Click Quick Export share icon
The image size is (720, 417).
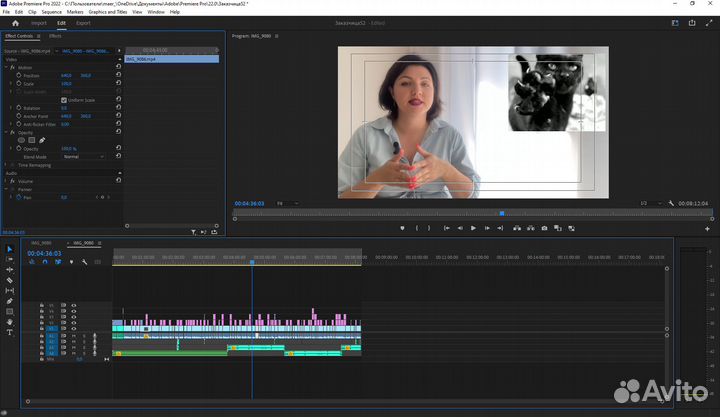pyautogui.click(x=692, y=23)
